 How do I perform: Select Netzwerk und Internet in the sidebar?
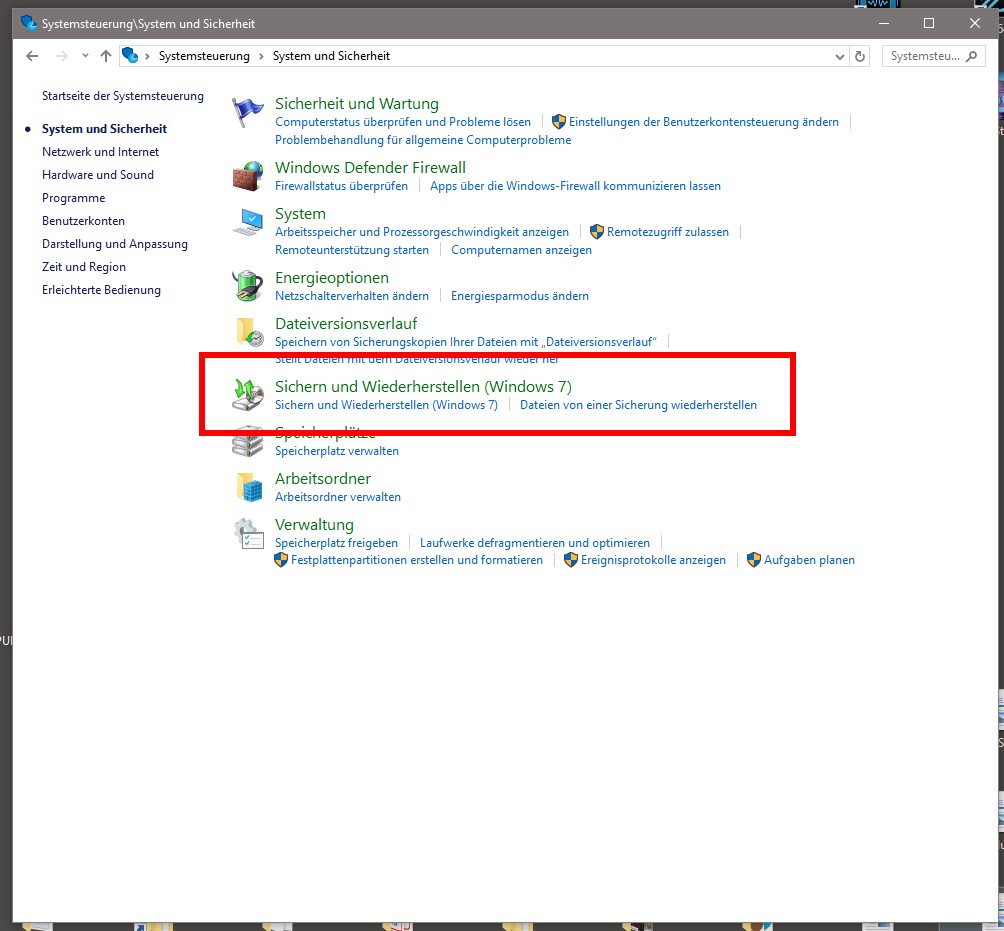pyautogui.click(x=100, y=152)
